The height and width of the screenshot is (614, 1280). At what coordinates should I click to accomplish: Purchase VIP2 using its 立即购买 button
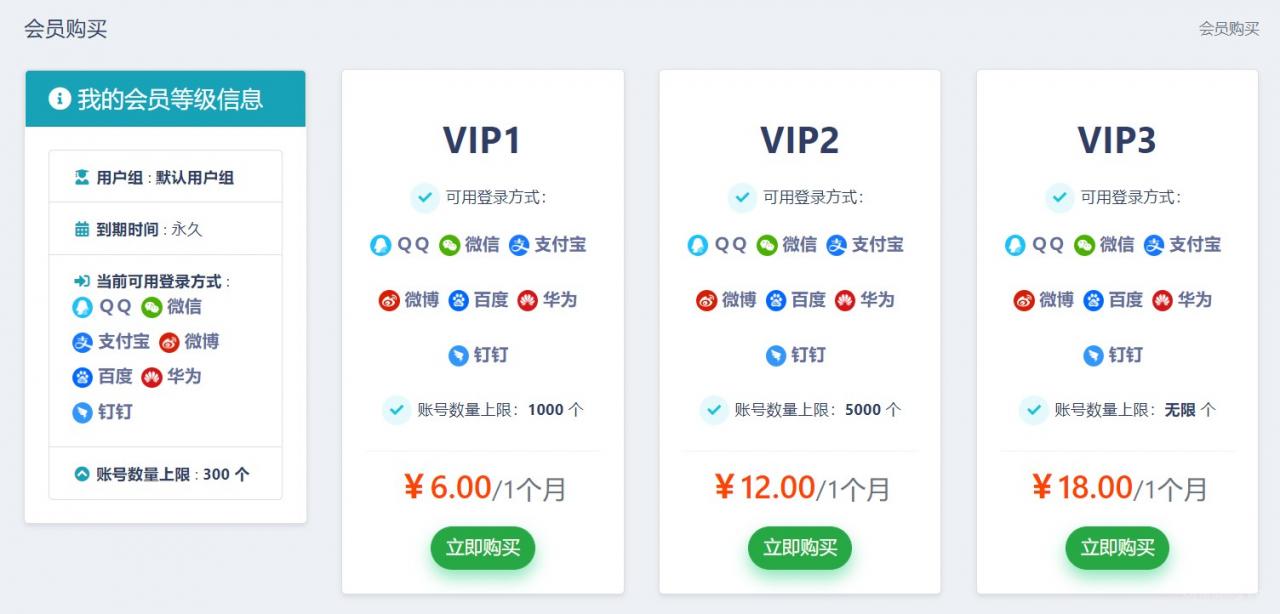click(x=800, y=548)
